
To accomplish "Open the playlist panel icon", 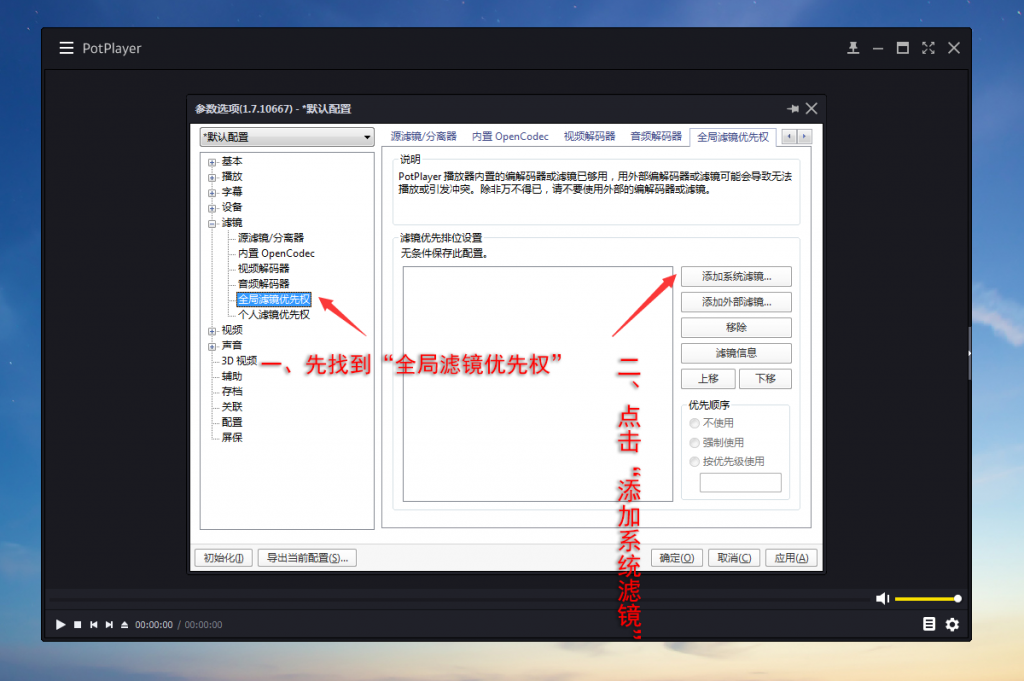I will click(x=929, y=624).
